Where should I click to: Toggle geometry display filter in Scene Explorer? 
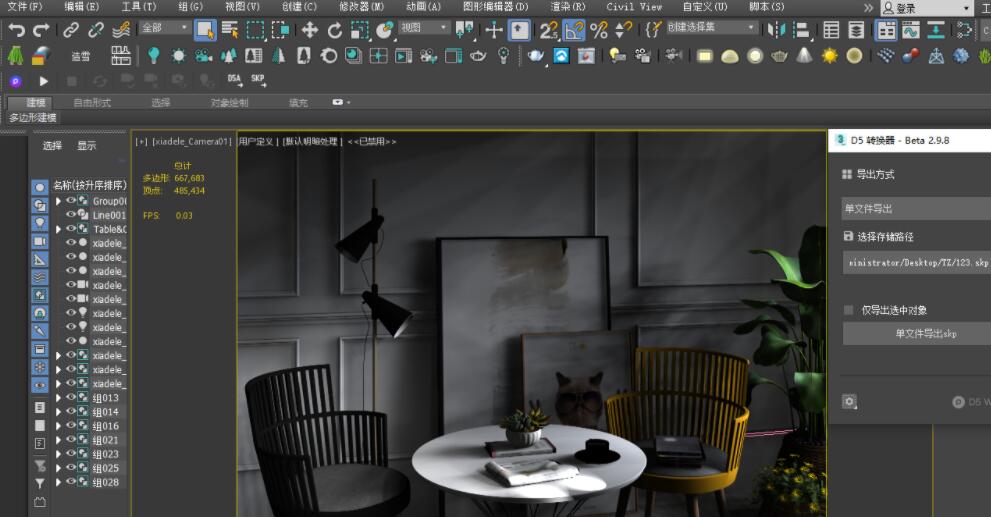point(40,187)
